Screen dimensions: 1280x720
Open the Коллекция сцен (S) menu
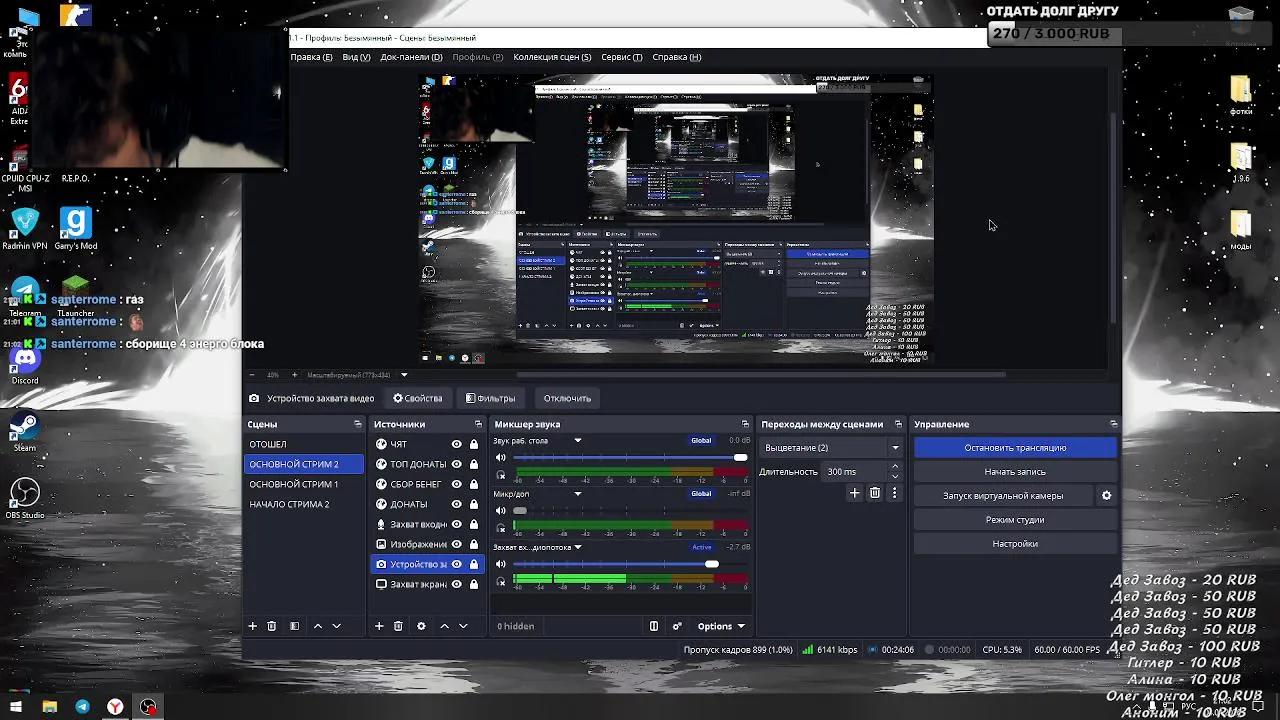point(552,57)
